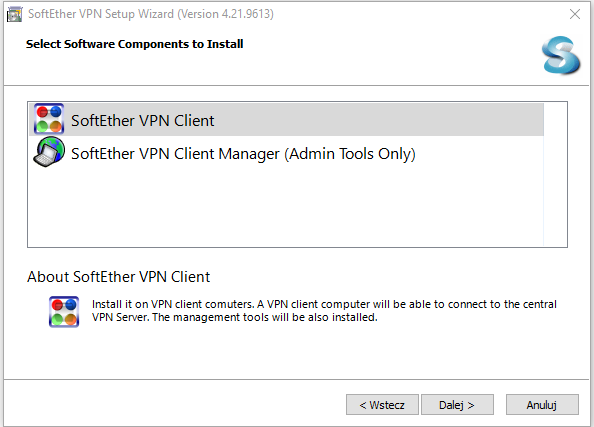Continue with the Dalej button
The height and width of the screenshot is (427, 594).
457,405
